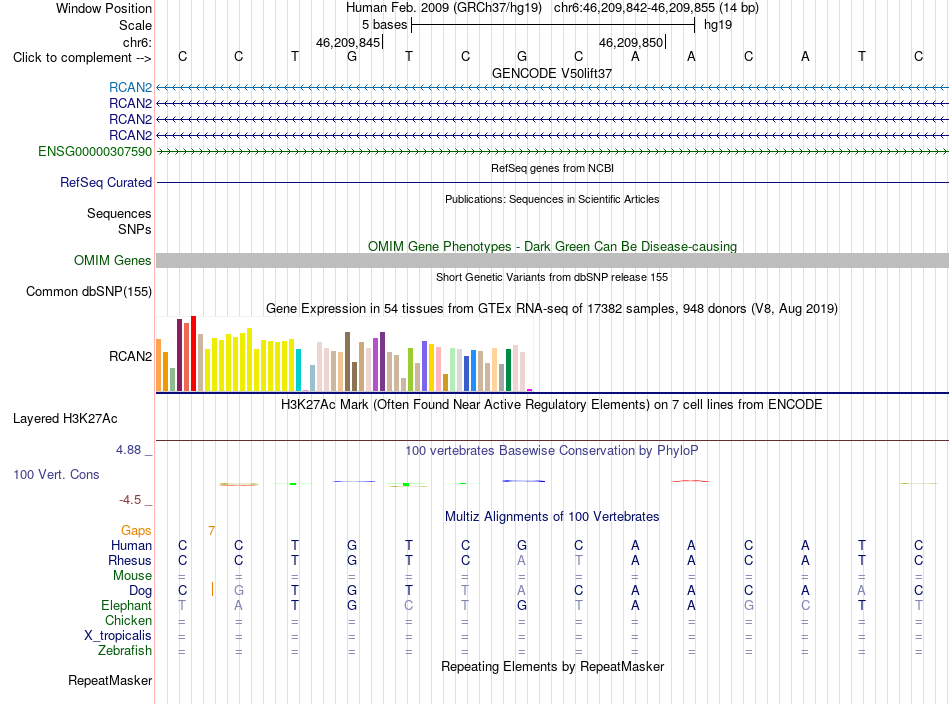The width and height of the screenshot is (950, 704).
Task: Open the RefSeq Curated track label
Action: pyautogui.click(x=106, y=182)
